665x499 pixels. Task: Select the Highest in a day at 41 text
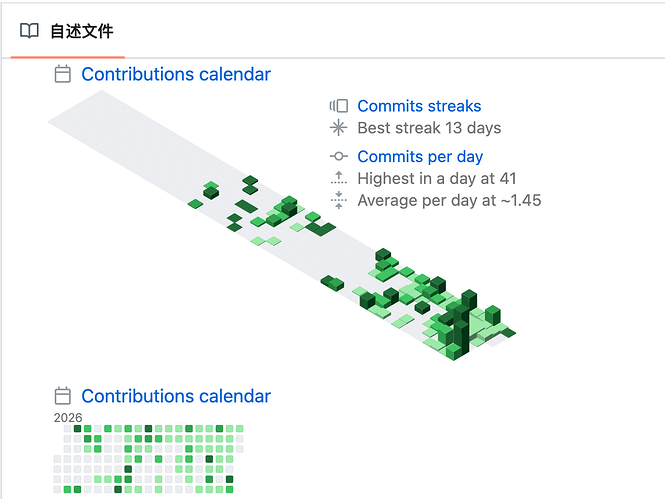click(x=437, y=178)
